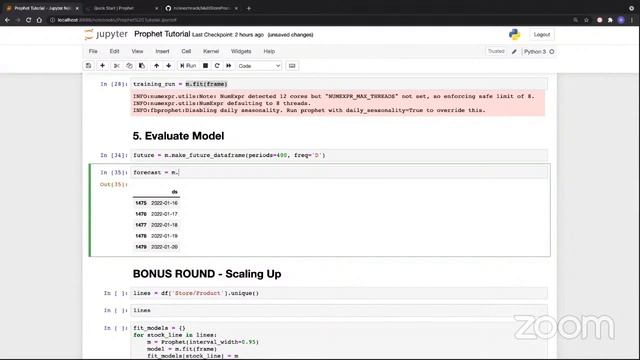Click the pencil edit mode icon
Screen dimensions: 640x360
(514, 51)
